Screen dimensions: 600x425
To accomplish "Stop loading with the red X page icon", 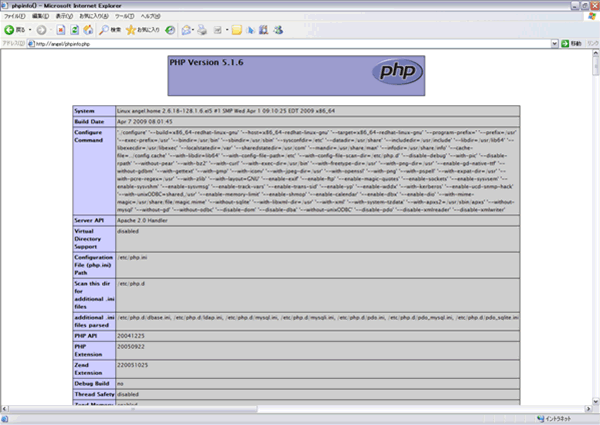I will [61, 30].
